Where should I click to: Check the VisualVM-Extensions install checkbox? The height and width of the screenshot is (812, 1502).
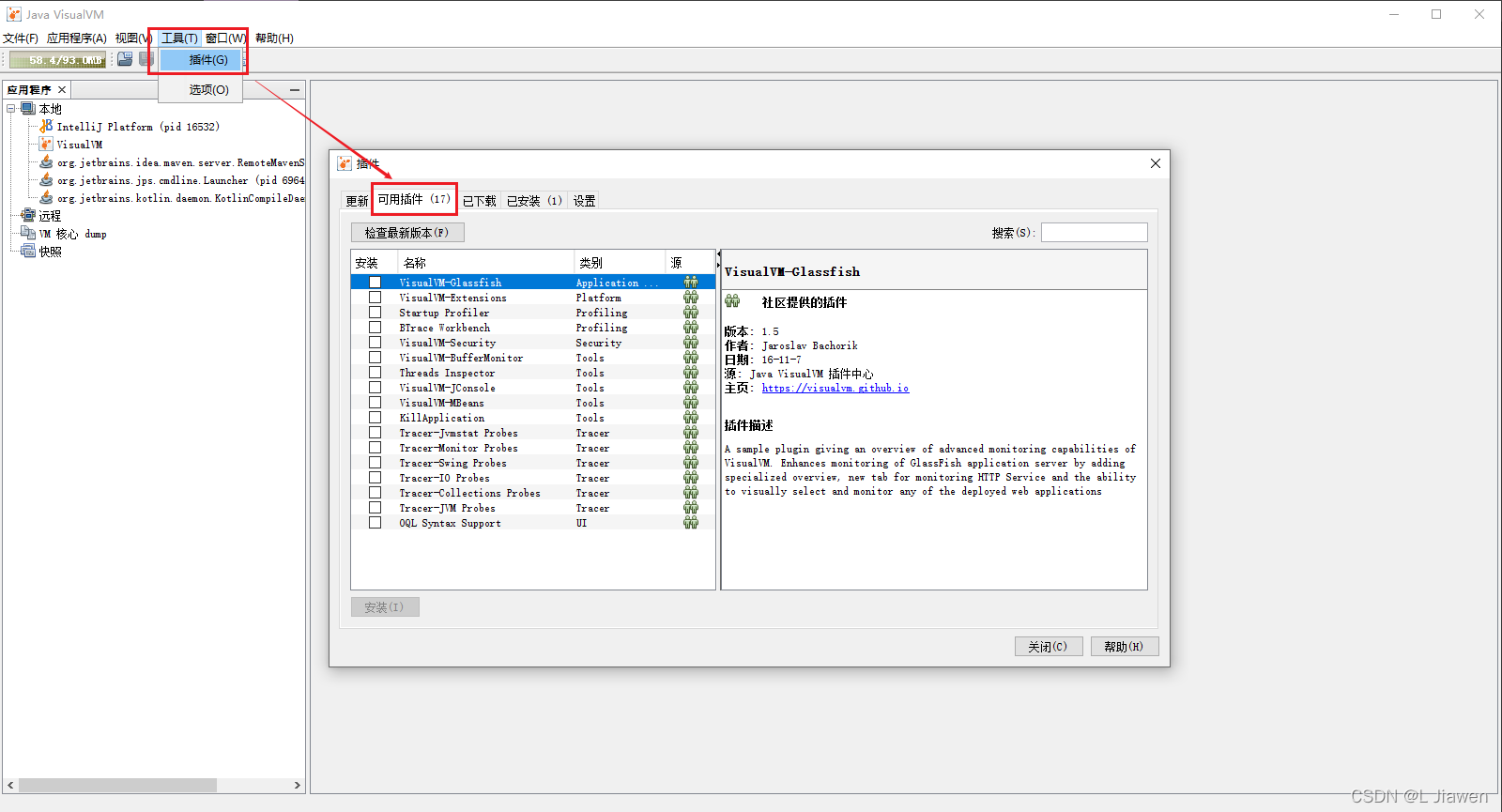click(x=375, y=297)
